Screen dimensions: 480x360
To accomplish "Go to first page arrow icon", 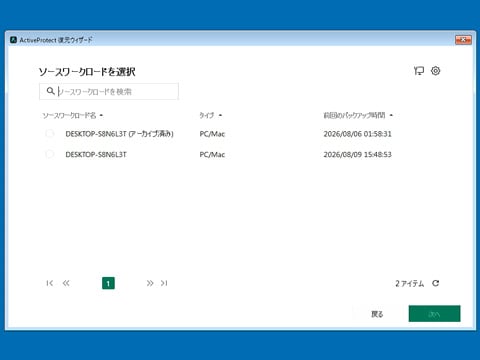I will (50, 283).
